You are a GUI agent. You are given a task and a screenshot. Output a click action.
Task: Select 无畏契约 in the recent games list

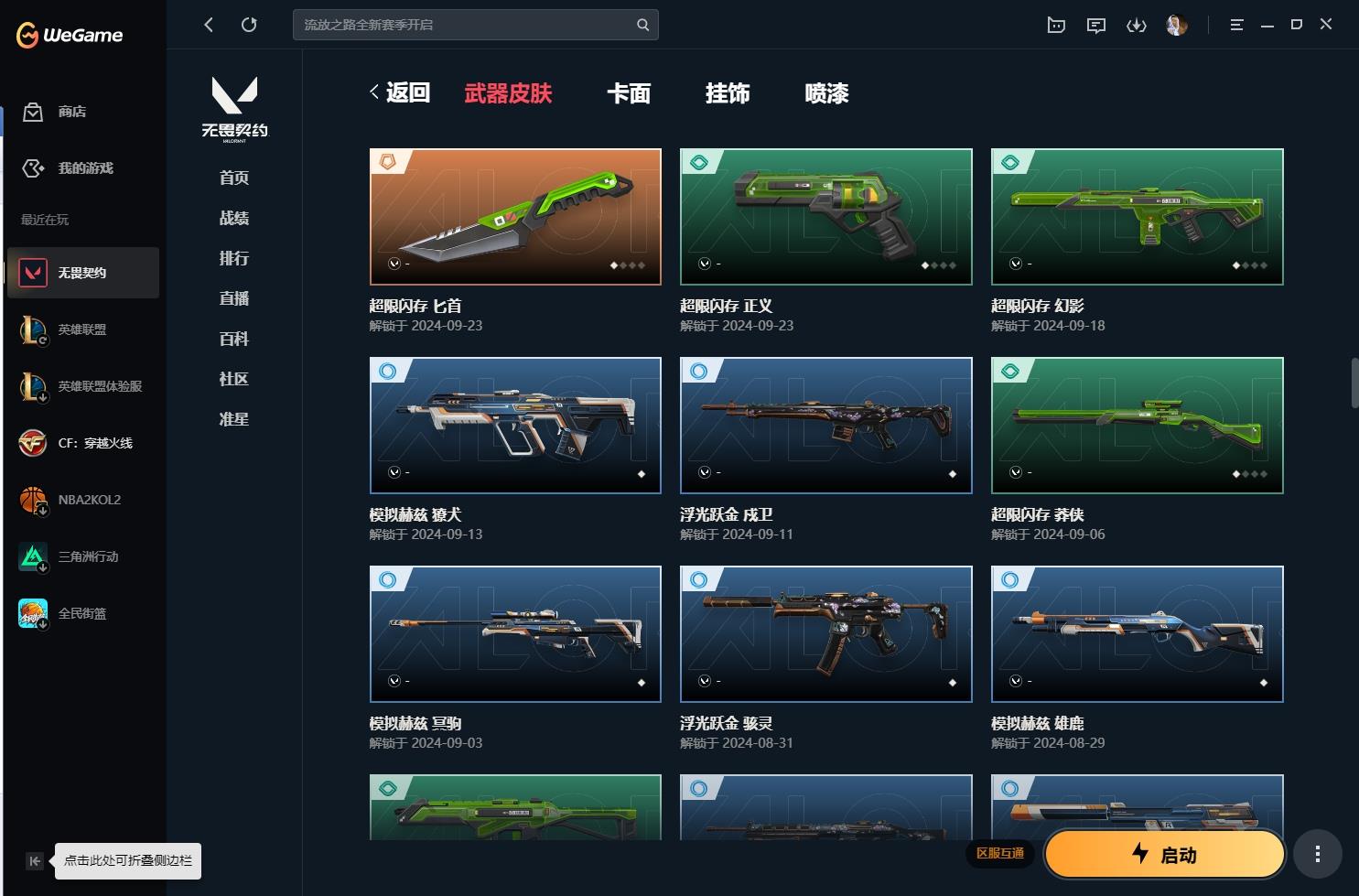[x=82, y=273]
